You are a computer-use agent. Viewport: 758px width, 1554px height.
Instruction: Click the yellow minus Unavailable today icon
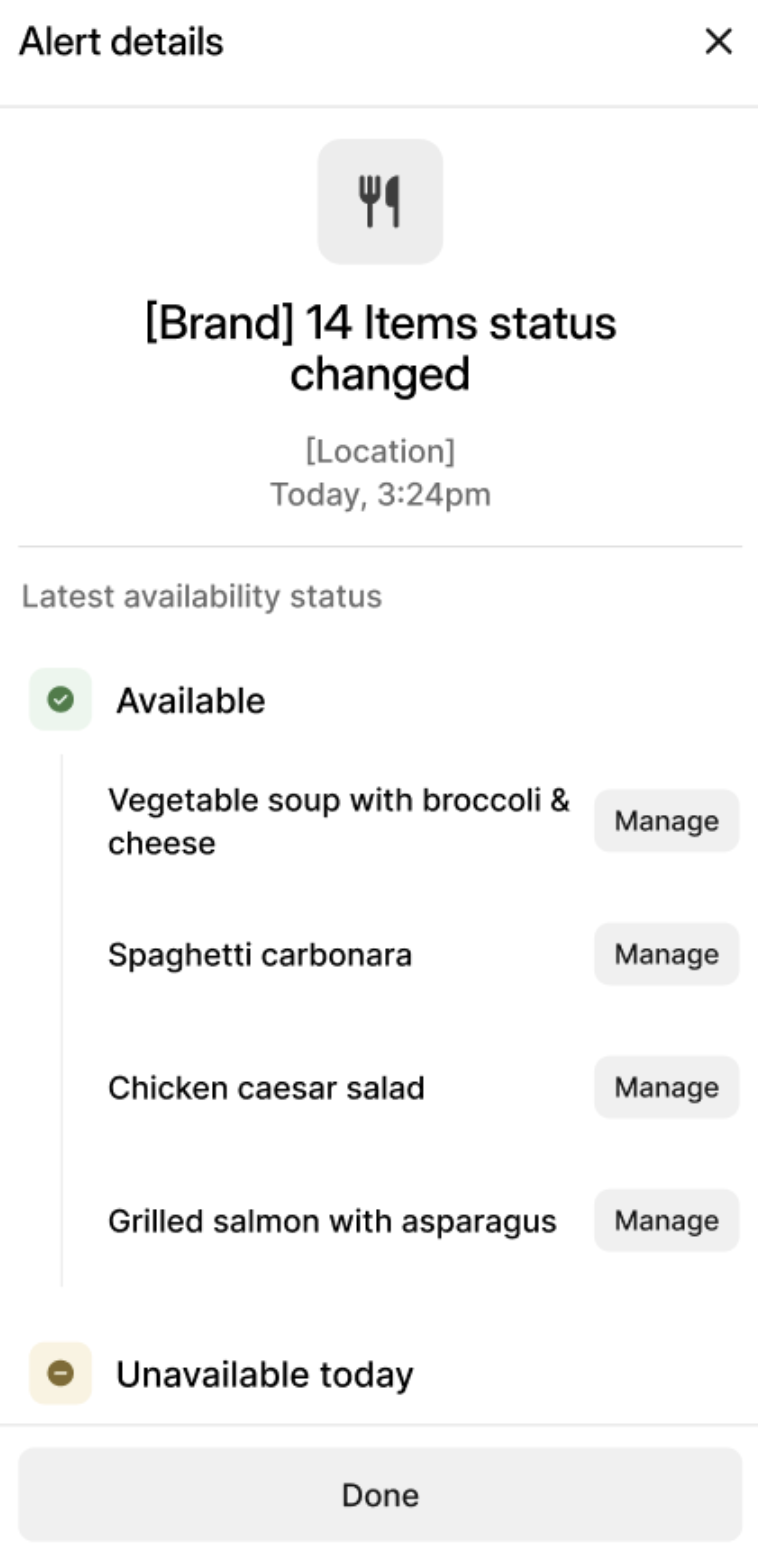pyautogui.click(x=61, y=1374)
